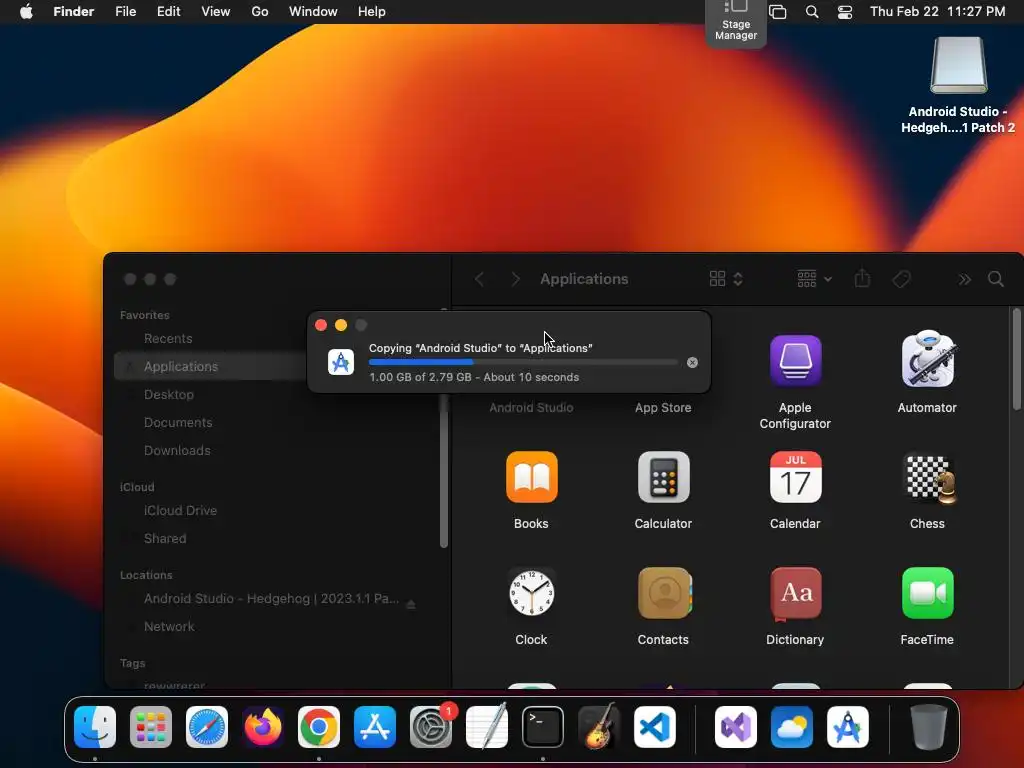Open the File menu
The height and width of the screenshot is (768, 1024).
click(125, 12)
